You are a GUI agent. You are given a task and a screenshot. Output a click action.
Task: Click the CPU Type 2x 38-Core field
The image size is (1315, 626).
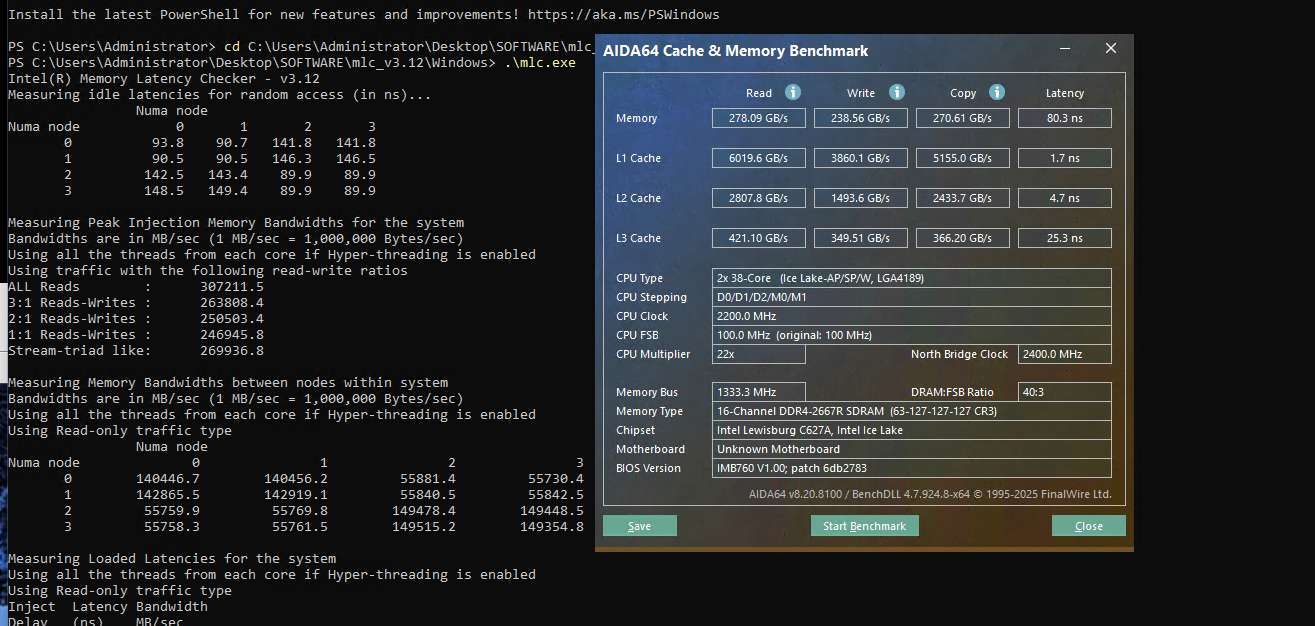911,278
